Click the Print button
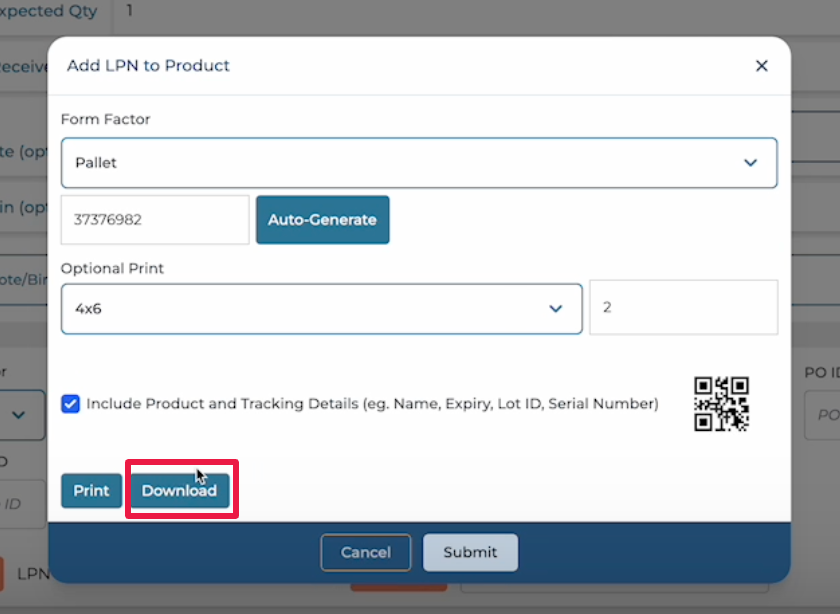Viewport: 840px width, 614px height. pos(91,491)
